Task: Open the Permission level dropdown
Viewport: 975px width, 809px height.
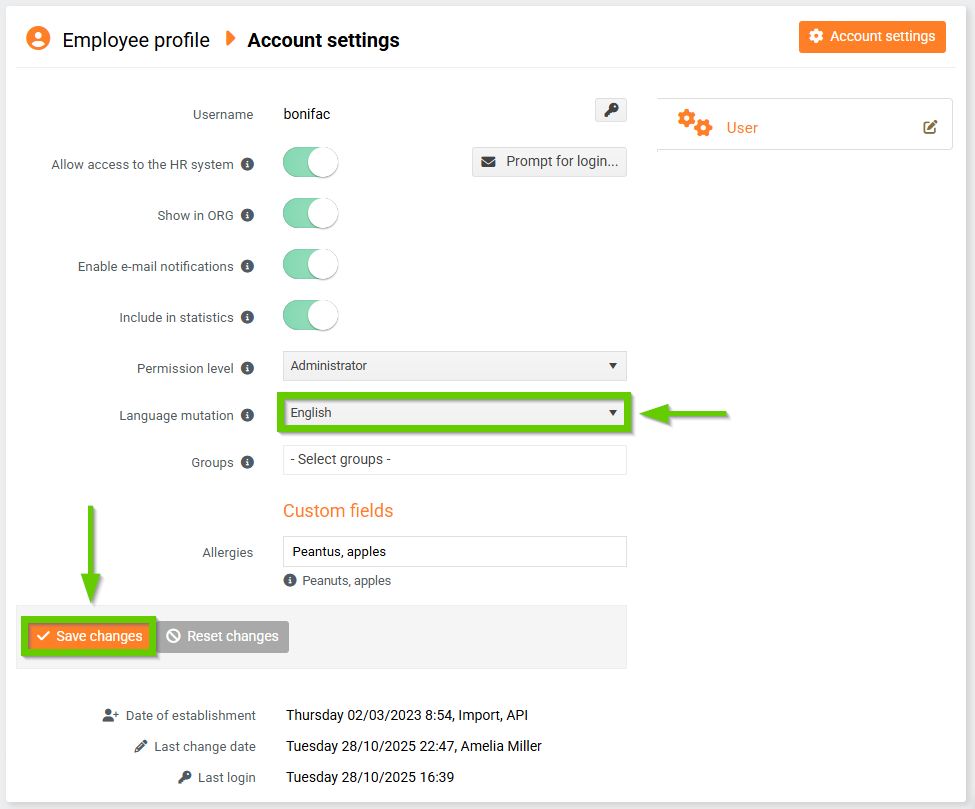Action: tap(454, 366)
